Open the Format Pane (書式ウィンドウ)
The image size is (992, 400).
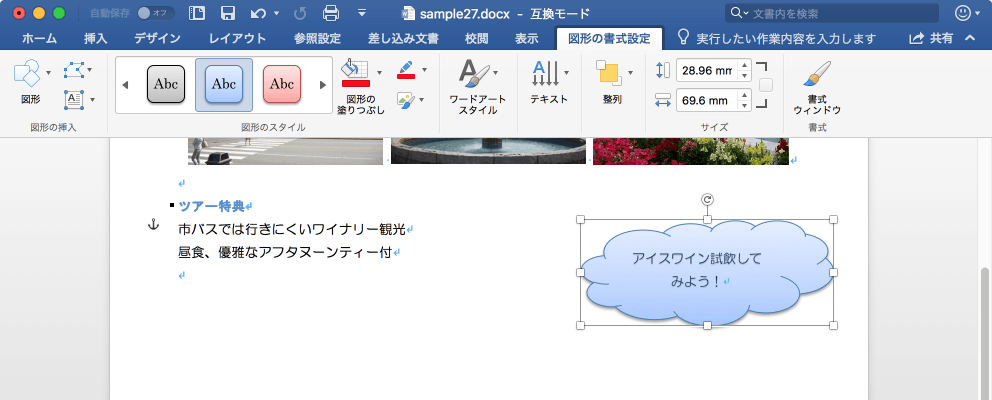(817, 87)
